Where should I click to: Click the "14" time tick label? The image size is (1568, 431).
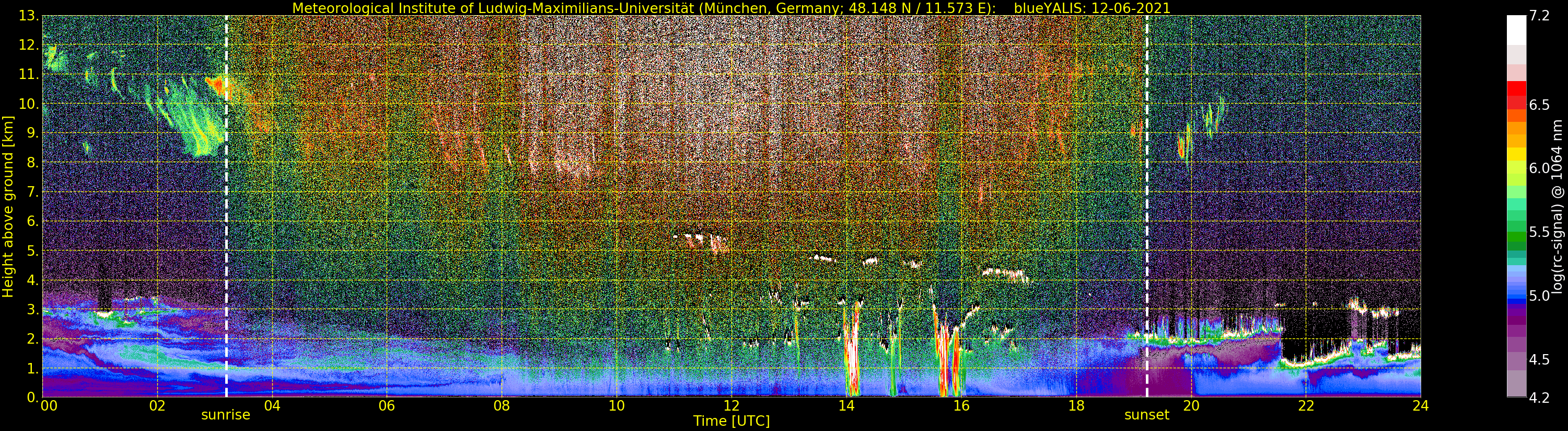pyautogui.click(x=846, y=405)
